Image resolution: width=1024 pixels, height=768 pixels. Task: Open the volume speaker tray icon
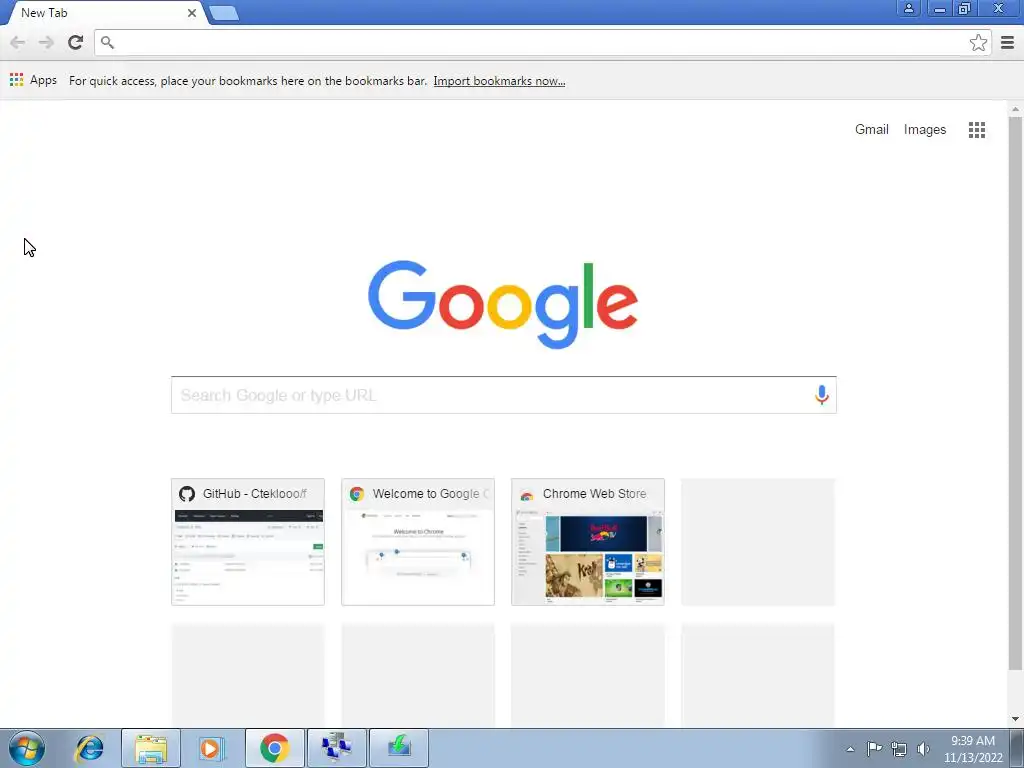[923, 749]
